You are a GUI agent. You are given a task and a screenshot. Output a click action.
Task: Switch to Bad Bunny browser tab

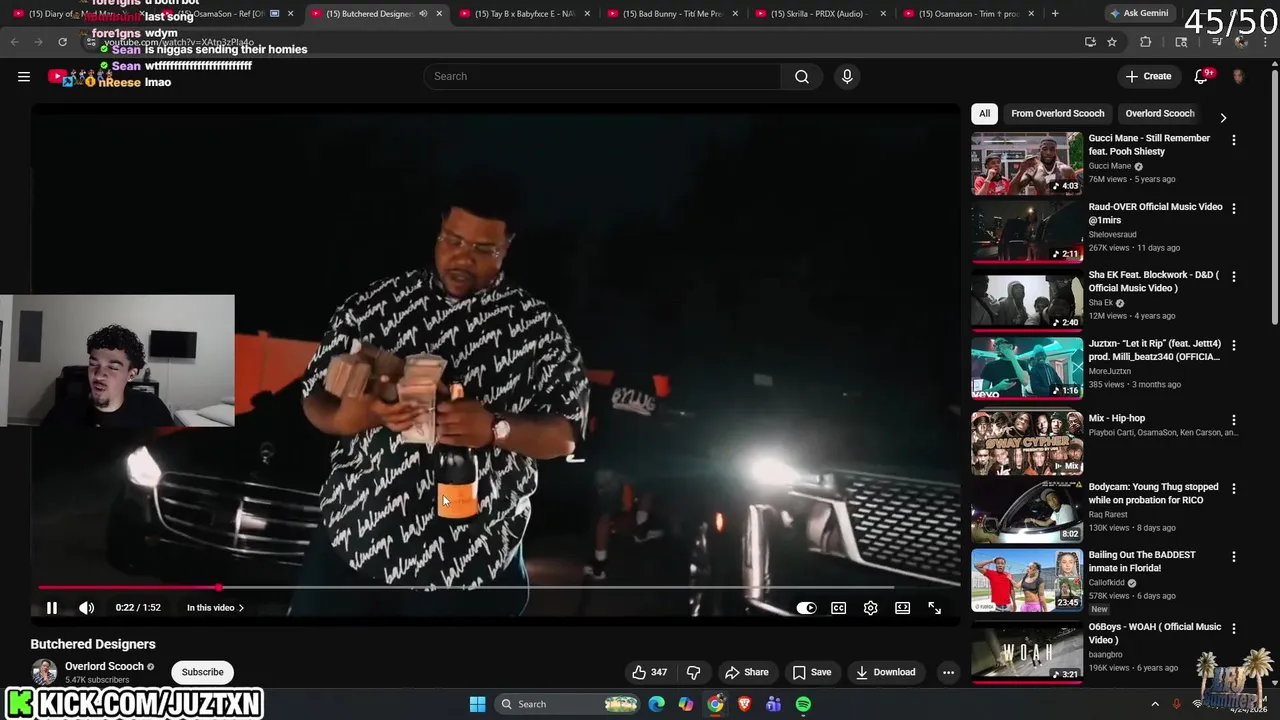[x=672, y=14]
